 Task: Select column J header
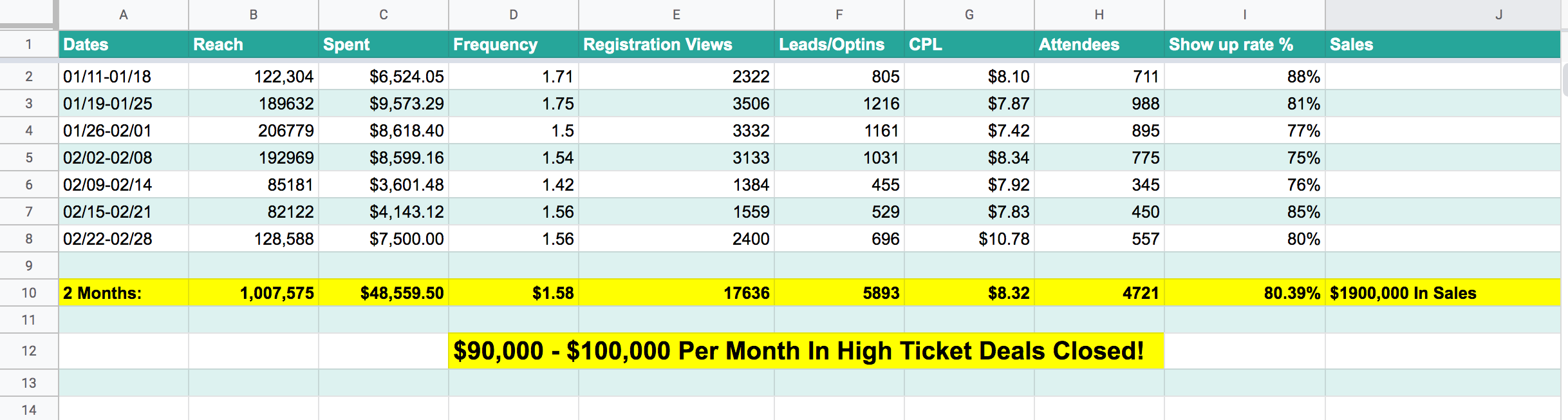point(1498,15)
